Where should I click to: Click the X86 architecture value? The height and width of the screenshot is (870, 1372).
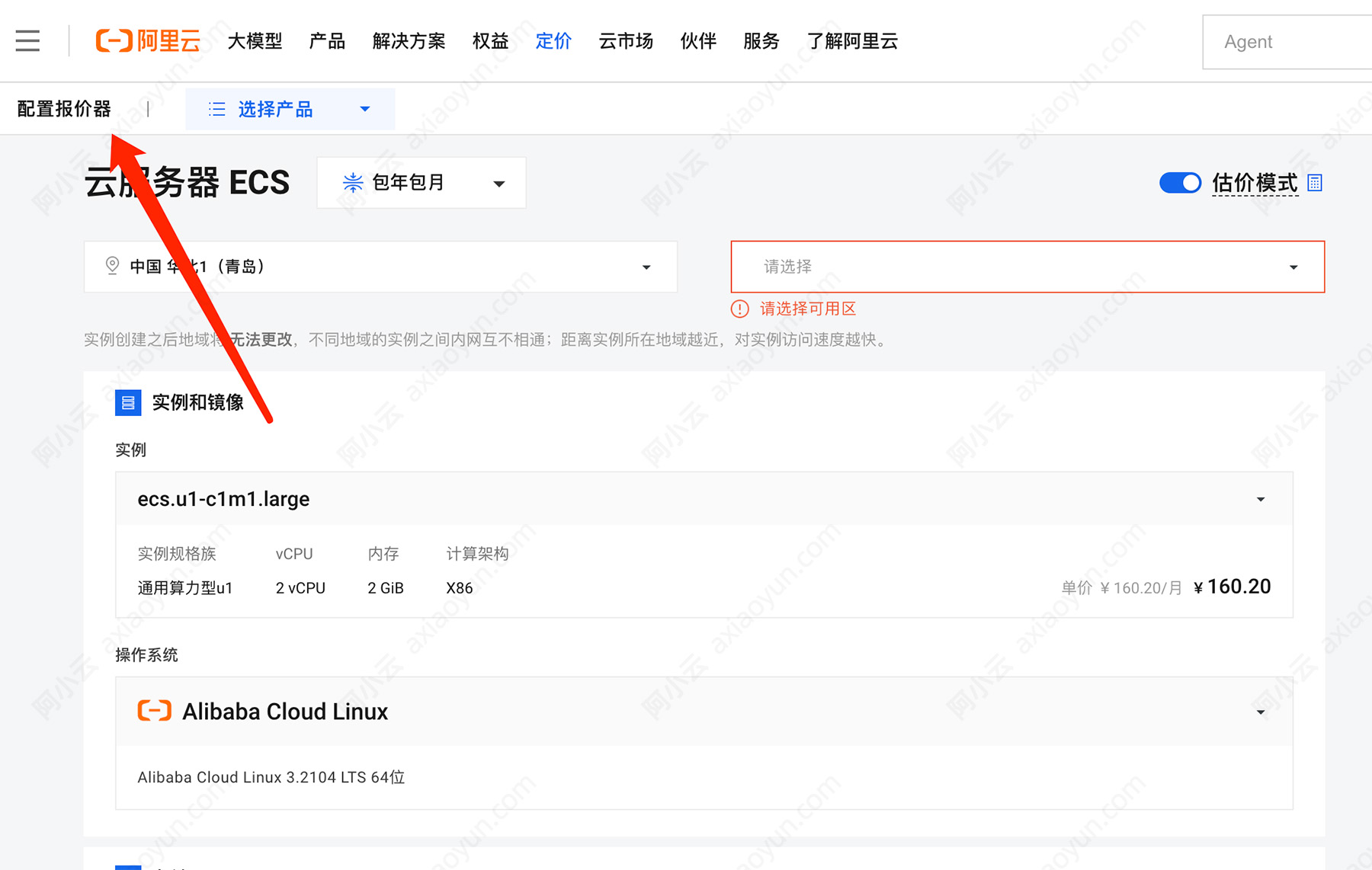click(460, 588)
